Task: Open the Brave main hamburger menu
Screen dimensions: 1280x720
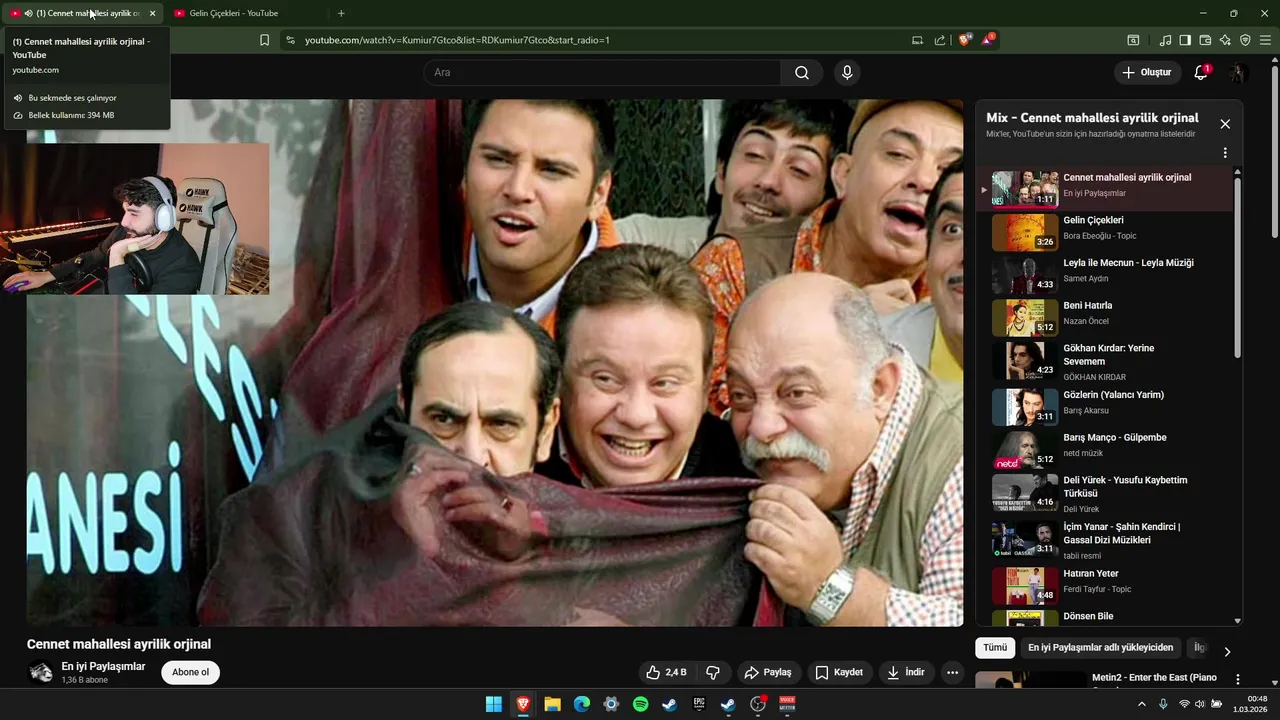Action: tap(1266, 40)
